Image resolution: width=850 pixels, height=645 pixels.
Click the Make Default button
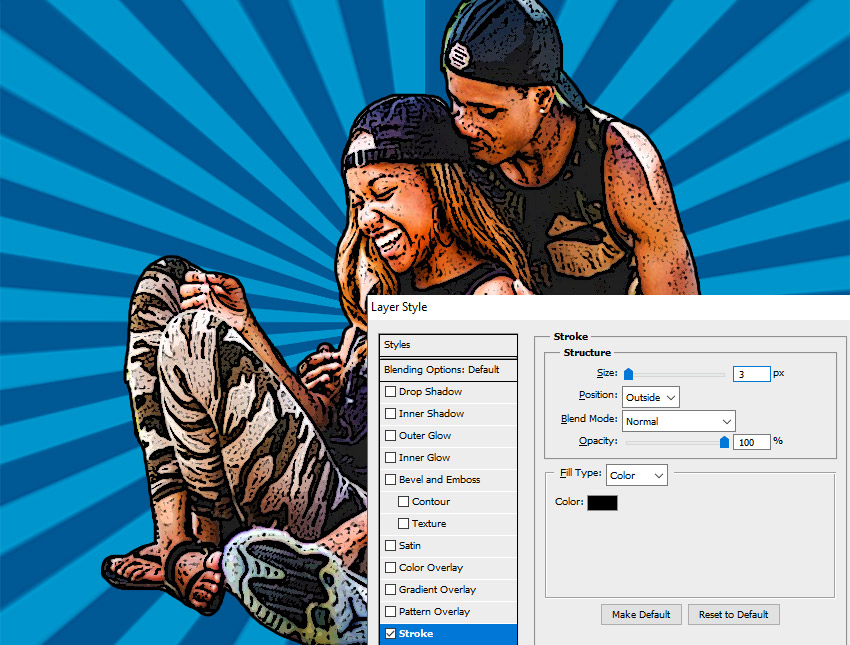[641, 615]
